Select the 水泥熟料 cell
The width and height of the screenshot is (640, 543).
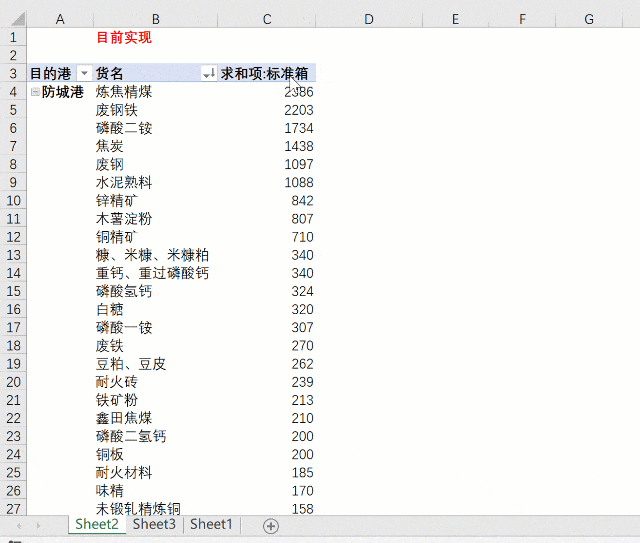[124, 182]
